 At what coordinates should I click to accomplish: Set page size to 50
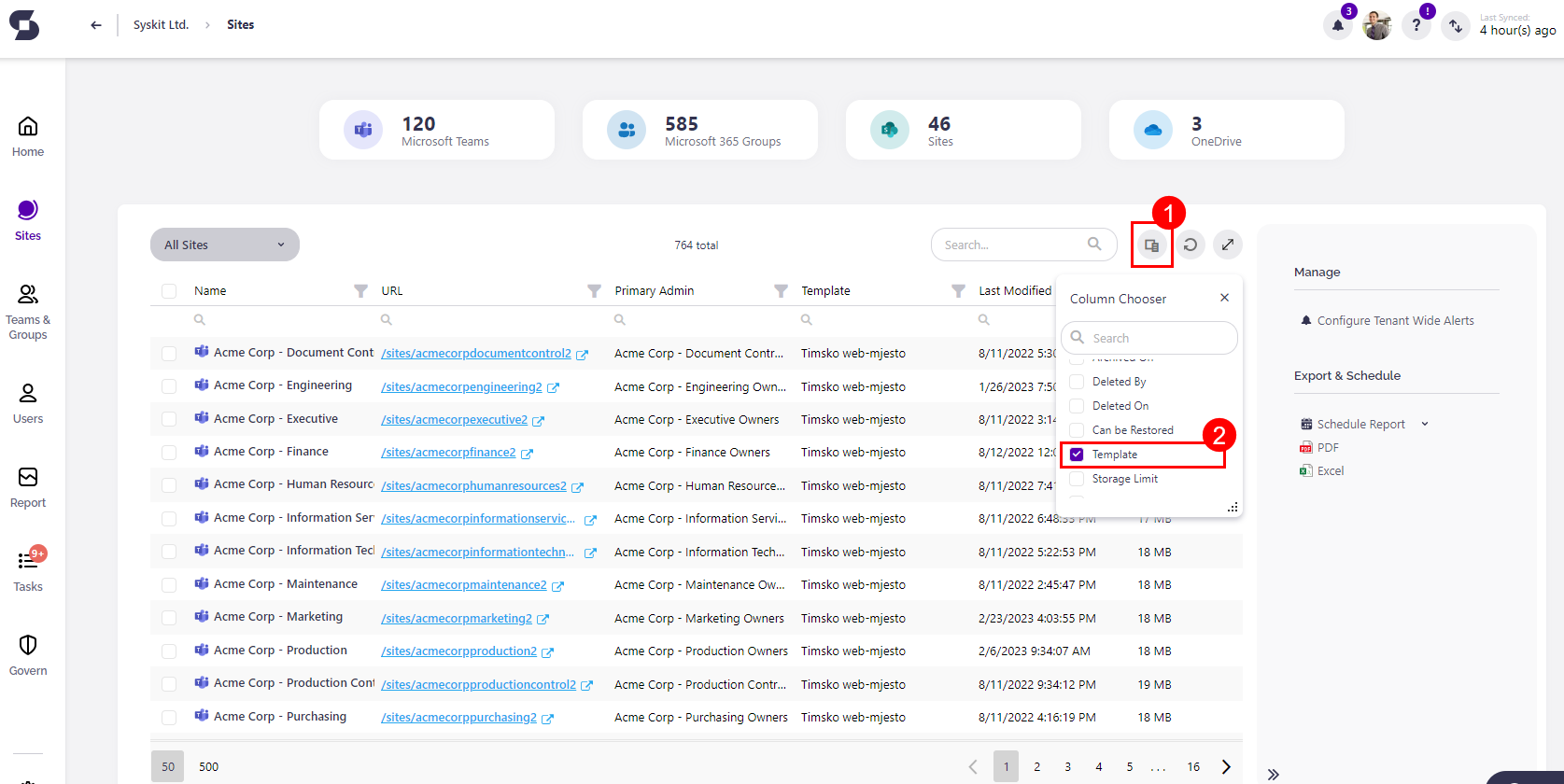click(168, 767)
